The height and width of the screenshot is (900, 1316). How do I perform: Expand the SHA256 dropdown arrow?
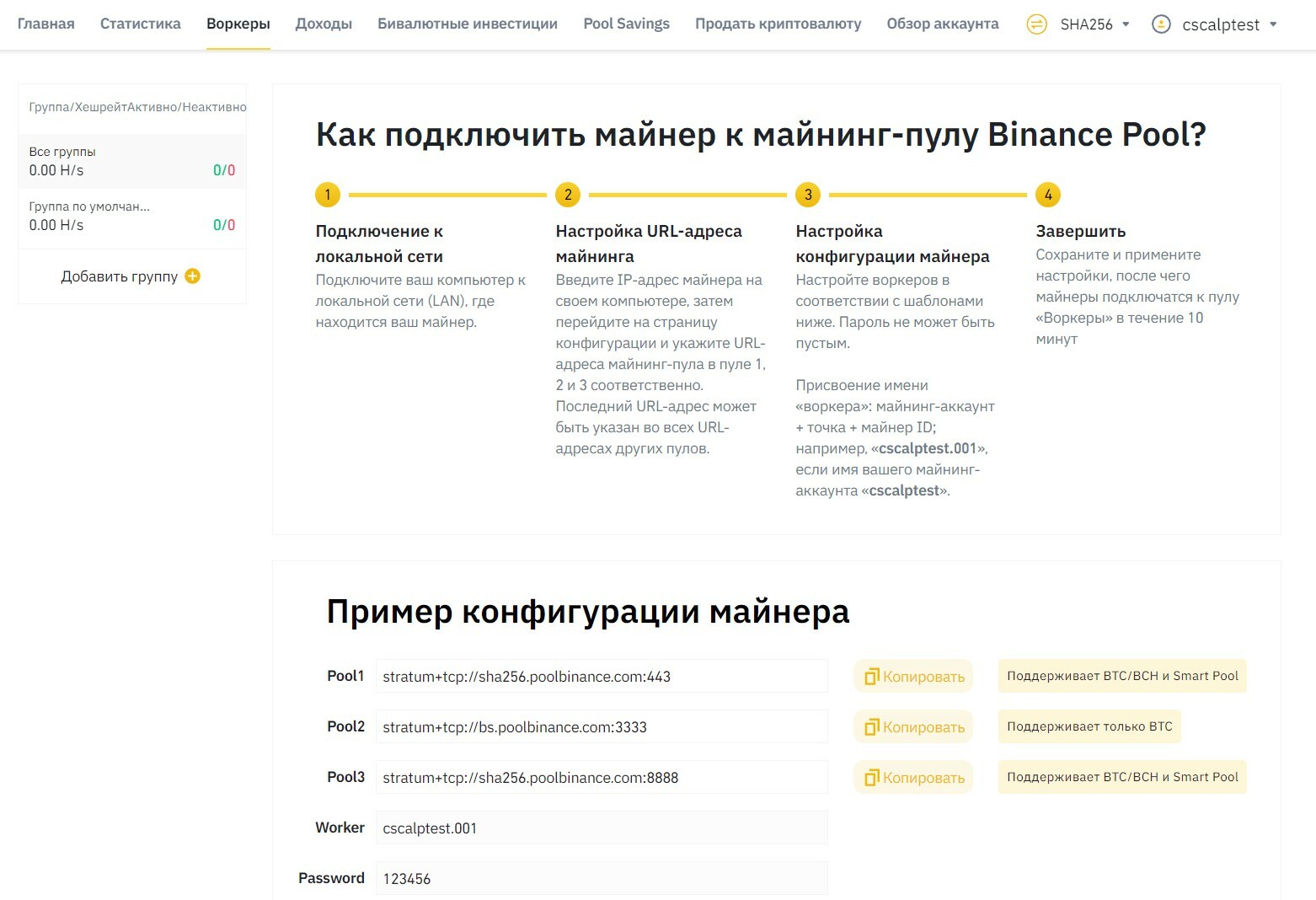point(1126,24)
